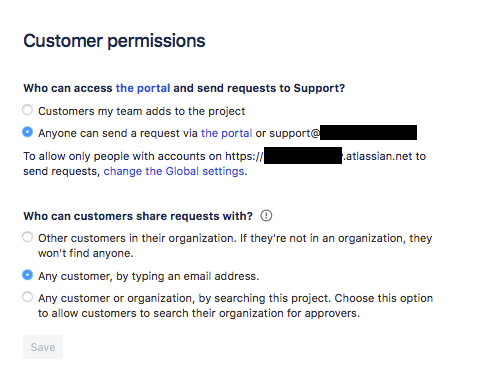The width and height of the screenshot is (488, 385).
Task: Click the 'Any customer, by typing an email address.' label text
Action: click(149, 276)
